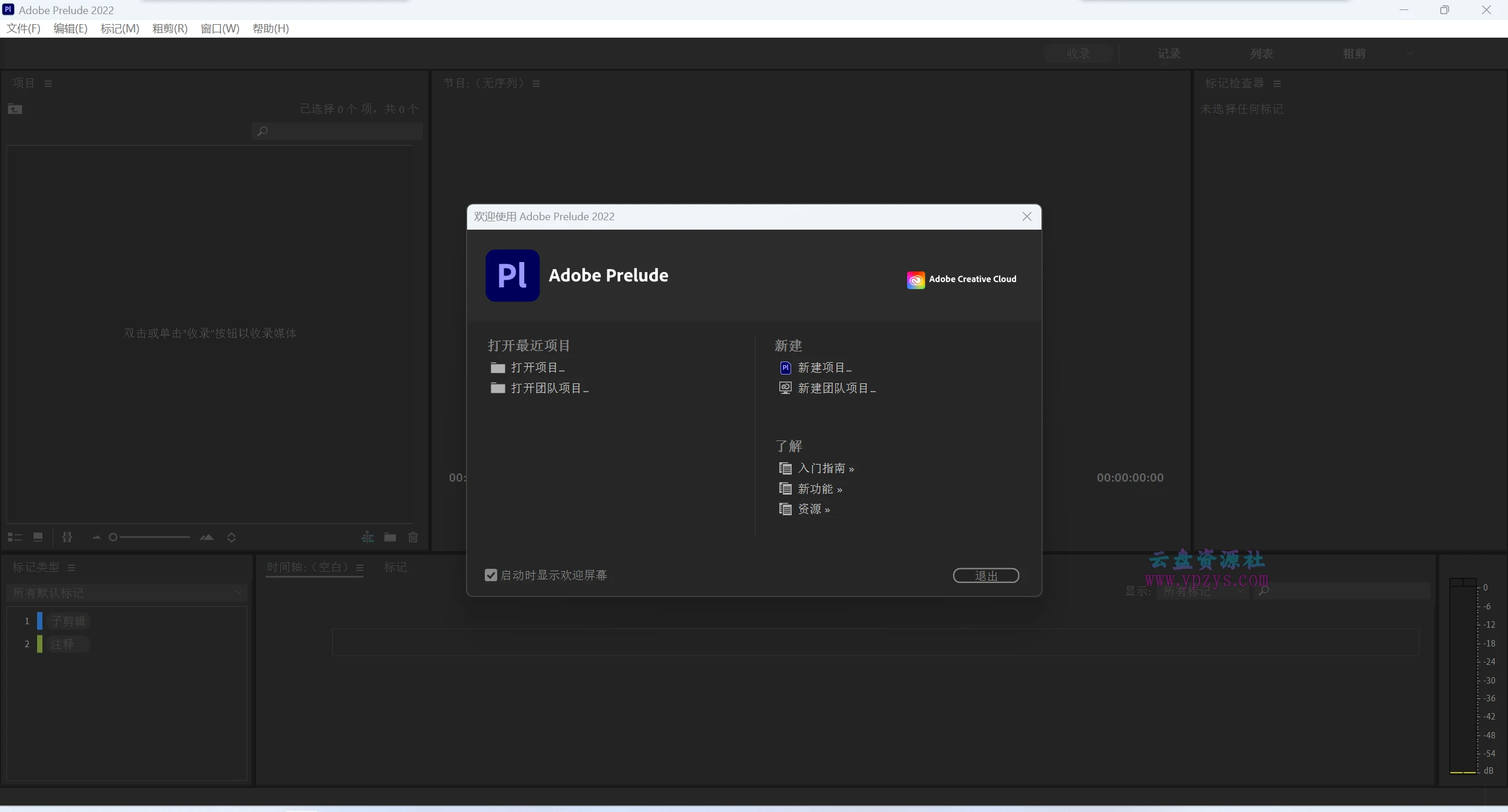
Task: Open the 标记检查器 panel menu
Action: (x=1277, y=84)
